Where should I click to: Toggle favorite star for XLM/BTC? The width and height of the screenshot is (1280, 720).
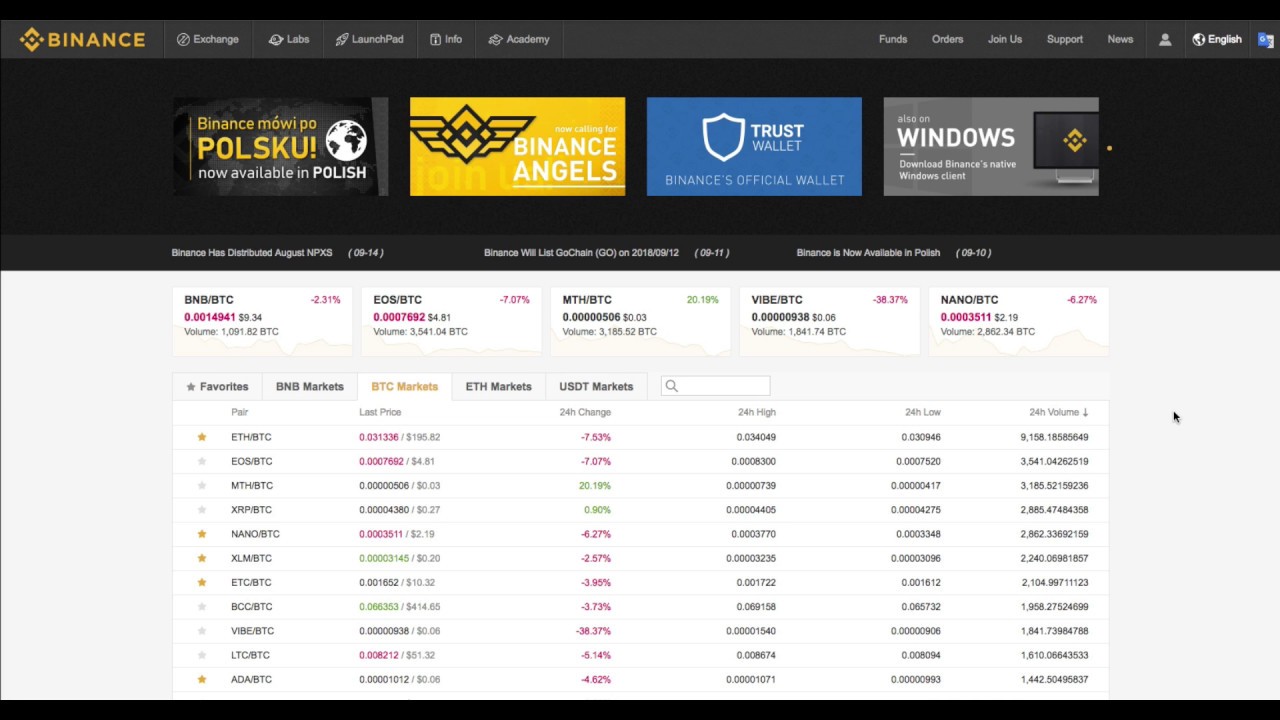point(202,558)
